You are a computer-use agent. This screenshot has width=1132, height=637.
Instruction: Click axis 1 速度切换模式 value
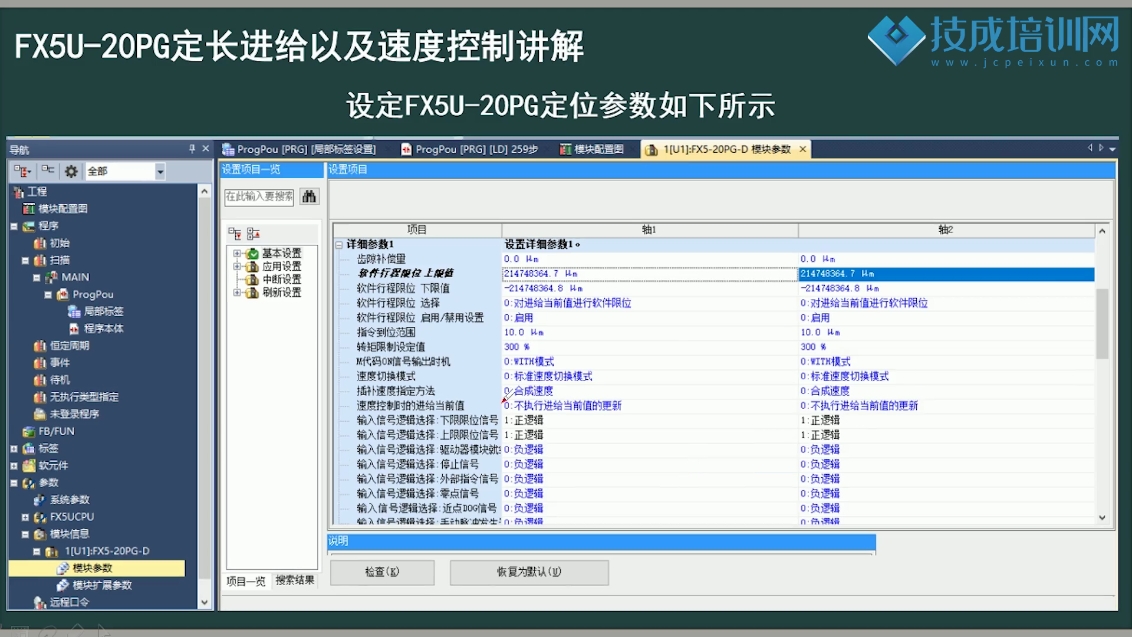[x=650, y=376]
